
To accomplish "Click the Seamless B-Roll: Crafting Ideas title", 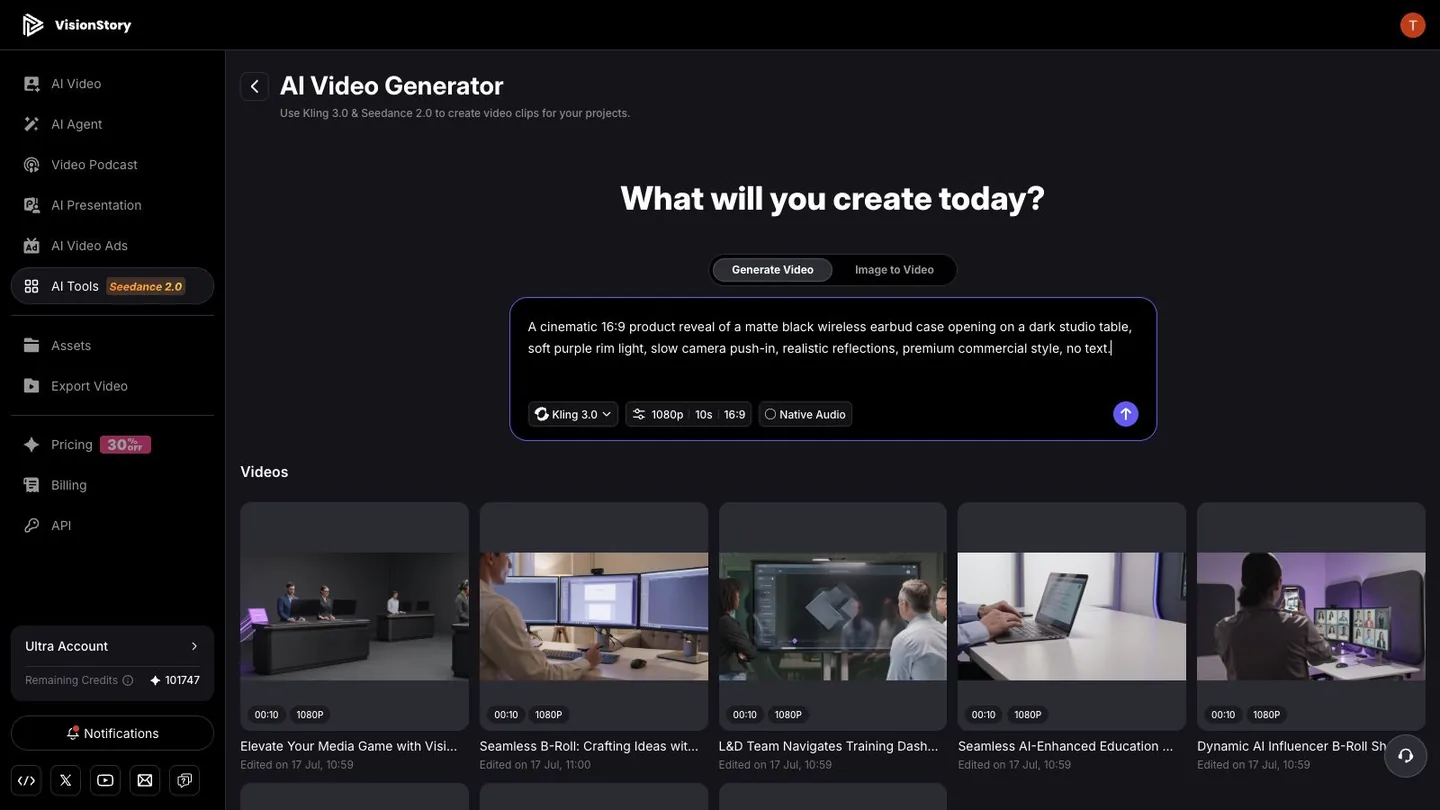I will coord(589,746).
